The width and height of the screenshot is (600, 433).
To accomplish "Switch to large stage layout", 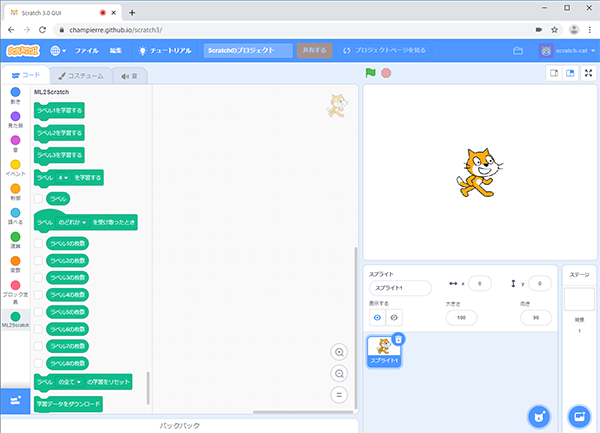I will point(570,73).
